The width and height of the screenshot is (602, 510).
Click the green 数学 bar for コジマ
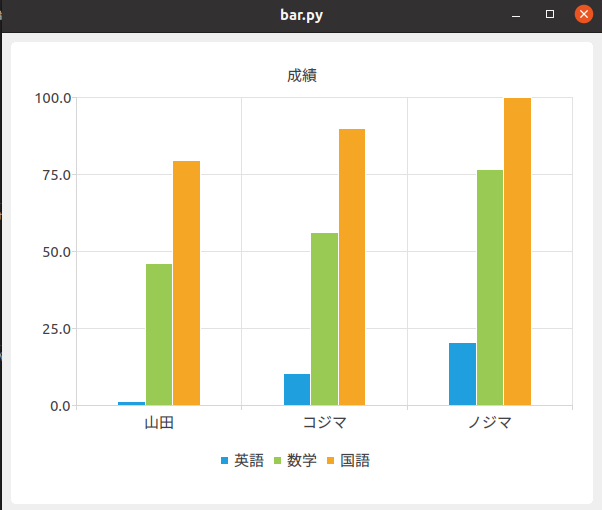click(x=324, y=319)
